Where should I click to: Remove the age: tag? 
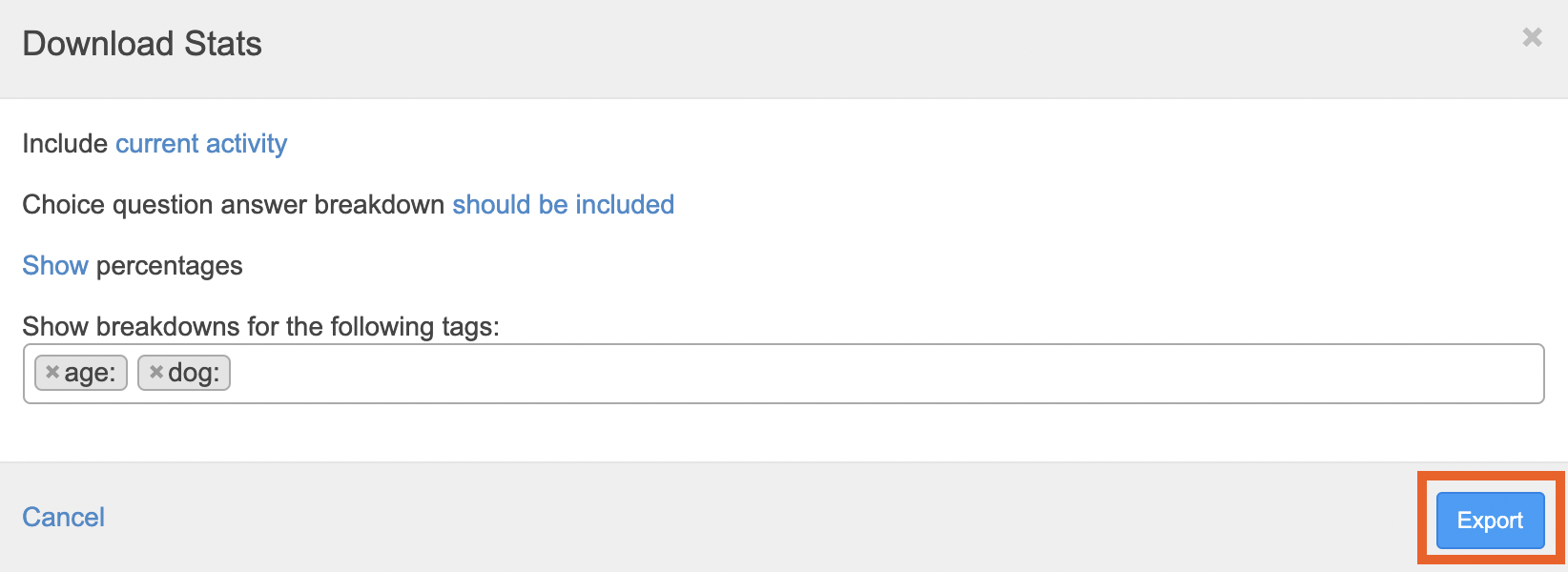click(52, 373)
